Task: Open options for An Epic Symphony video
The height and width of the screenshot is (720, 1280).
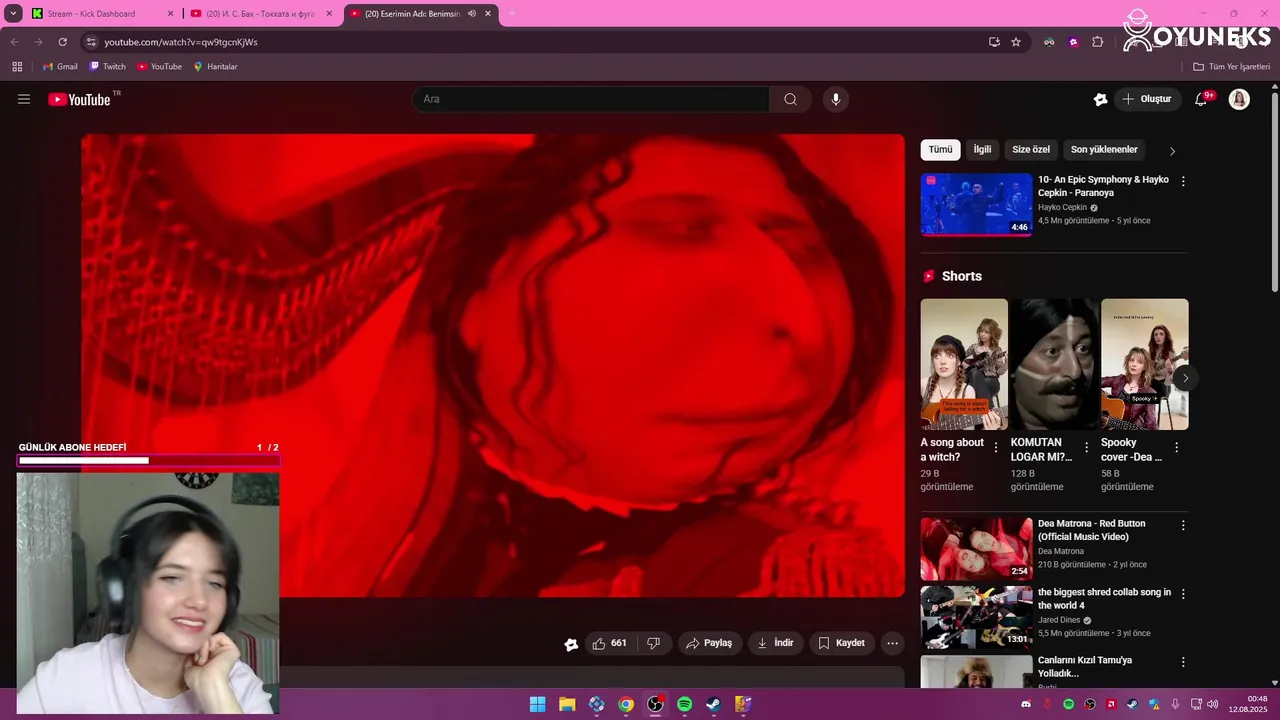Action: pyautogui.click(x=1183, y=181)
